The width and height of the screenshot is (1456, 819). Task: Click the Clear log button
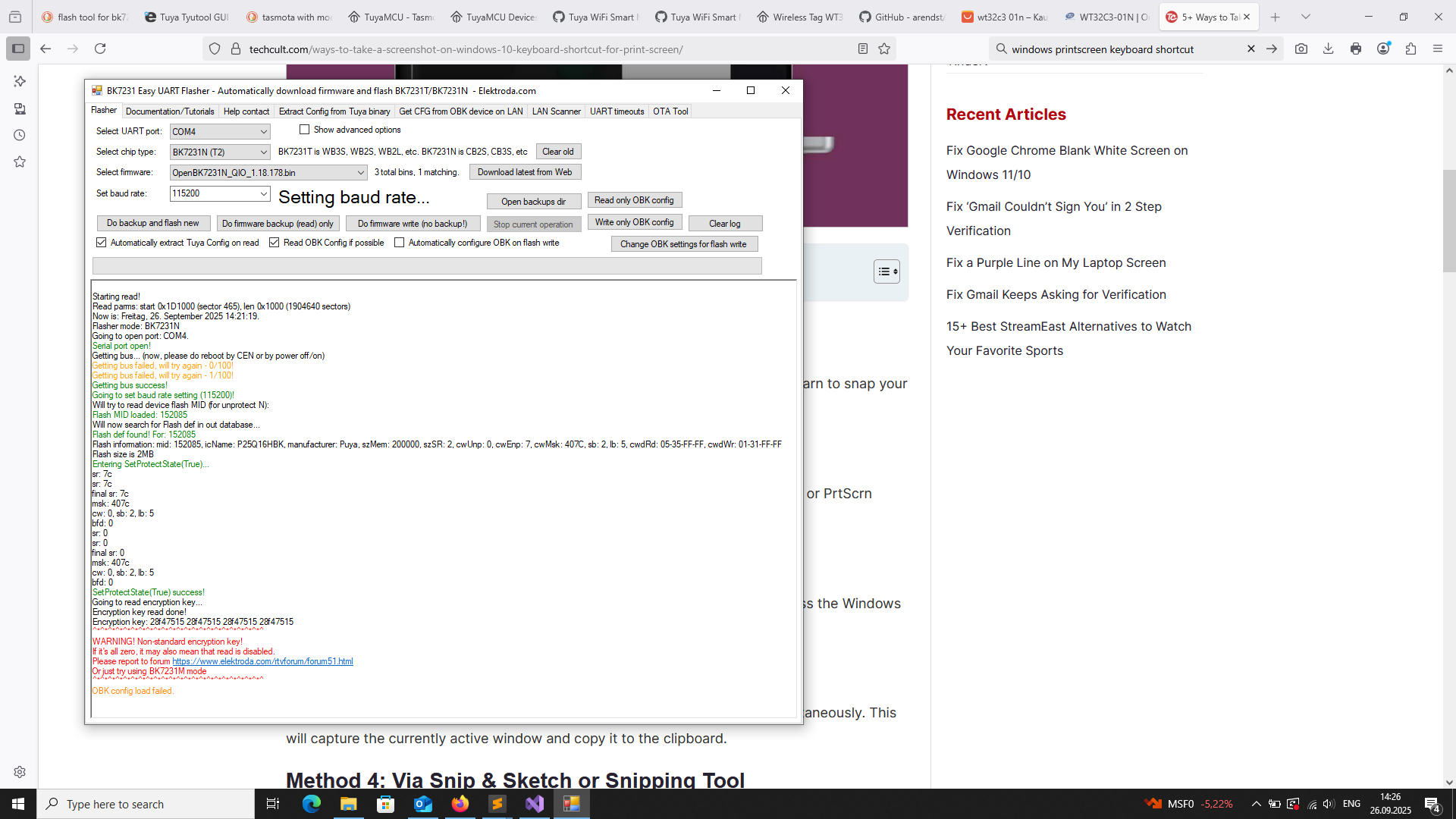click(x=725, y=224)
